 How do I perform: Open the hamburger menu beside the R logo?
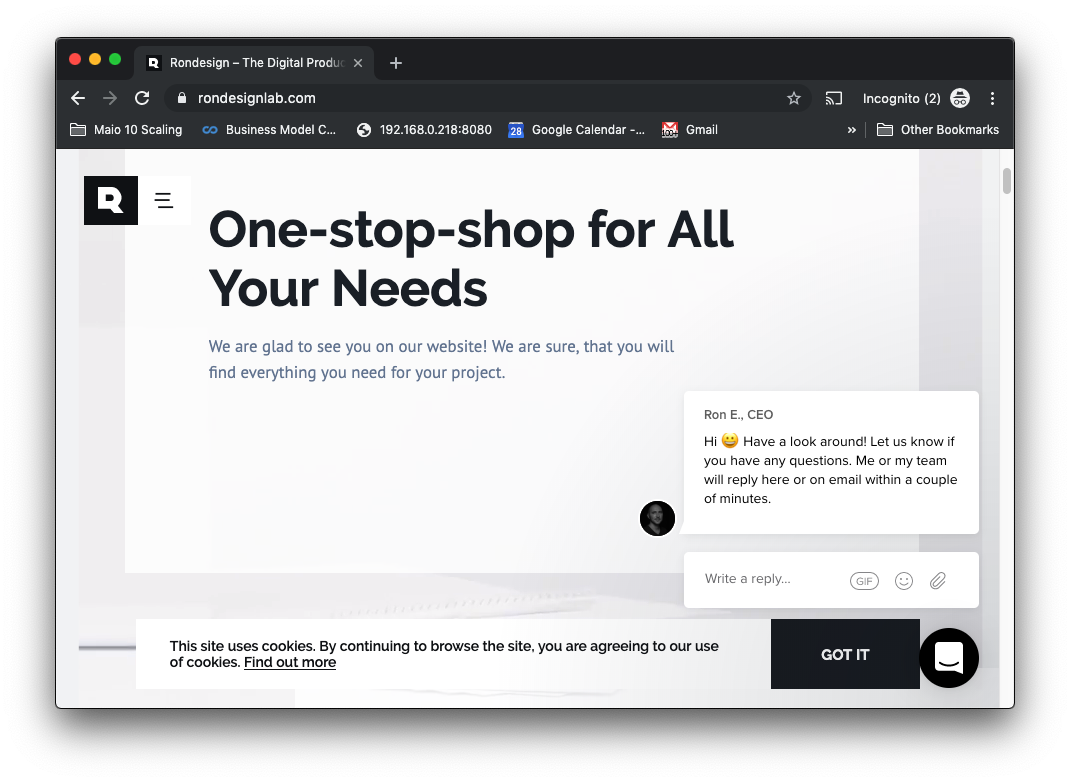[x=164, y=200]
